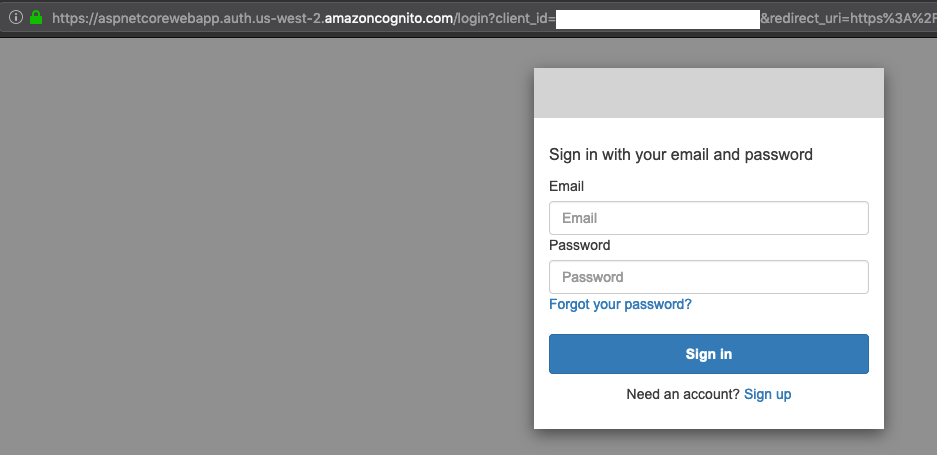Click the gray logo banner atop login card
937x455 pixels.
pos(709,93)
